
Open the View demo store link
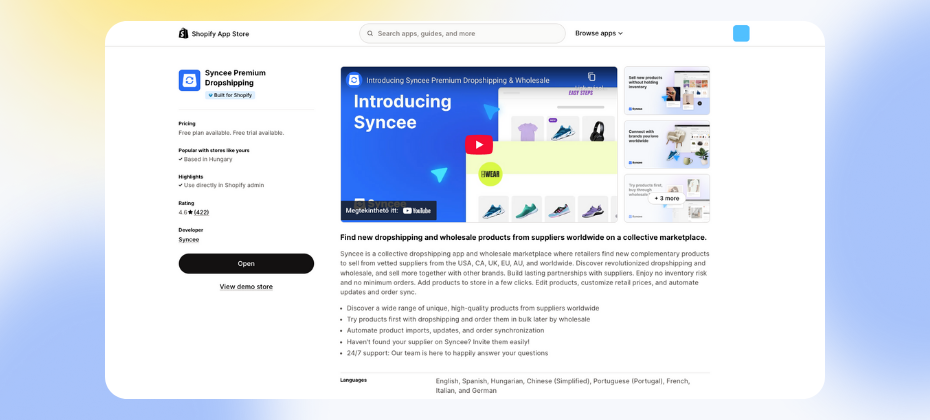pos(246,287)
